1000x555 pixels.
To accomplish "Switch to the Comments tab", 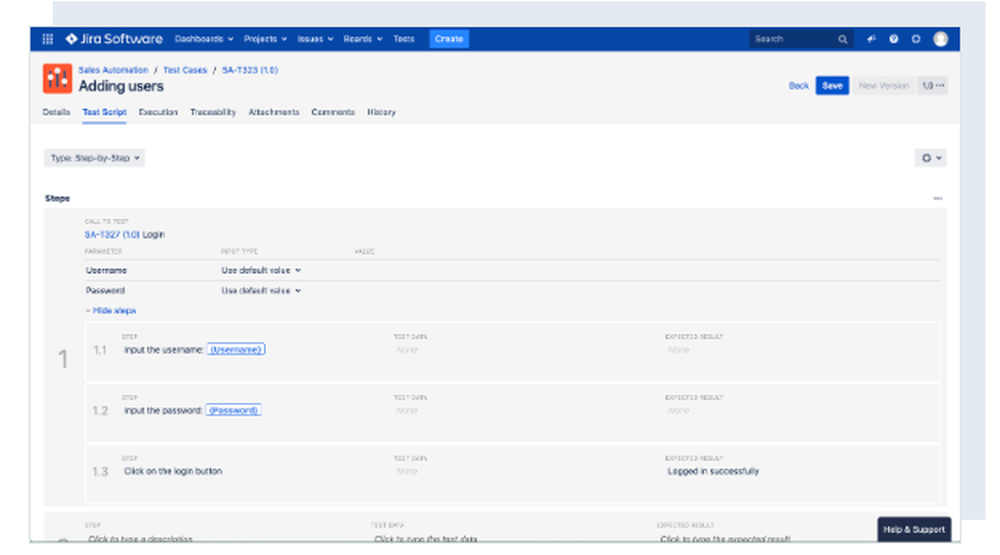I will pyautogui.click(x=333, y=112).
